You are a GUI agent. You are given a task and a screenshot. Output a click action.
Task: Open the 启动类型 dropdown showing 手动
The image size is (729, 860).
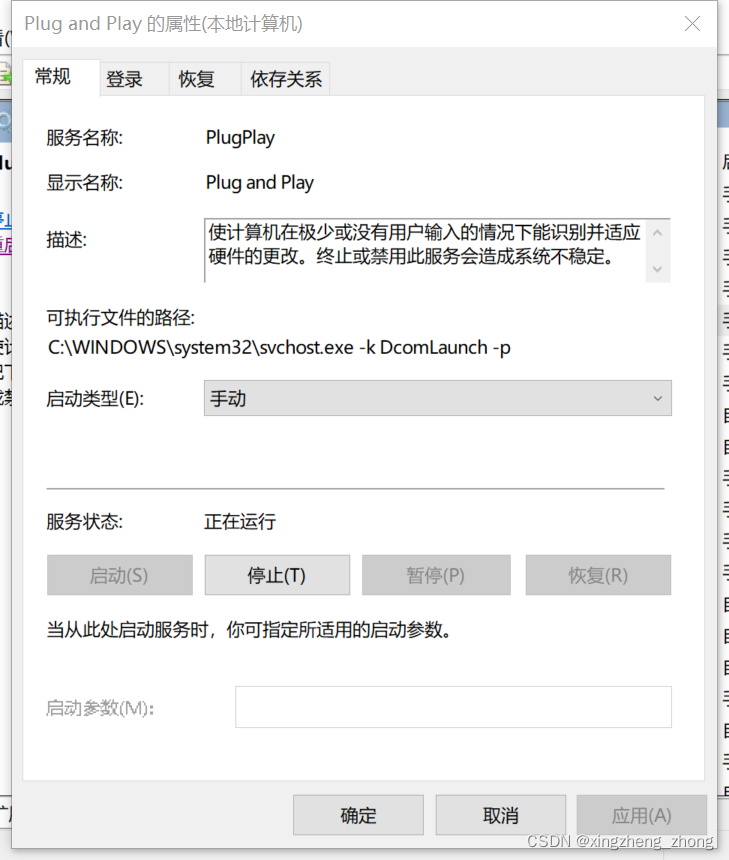[x=438, y=398]
